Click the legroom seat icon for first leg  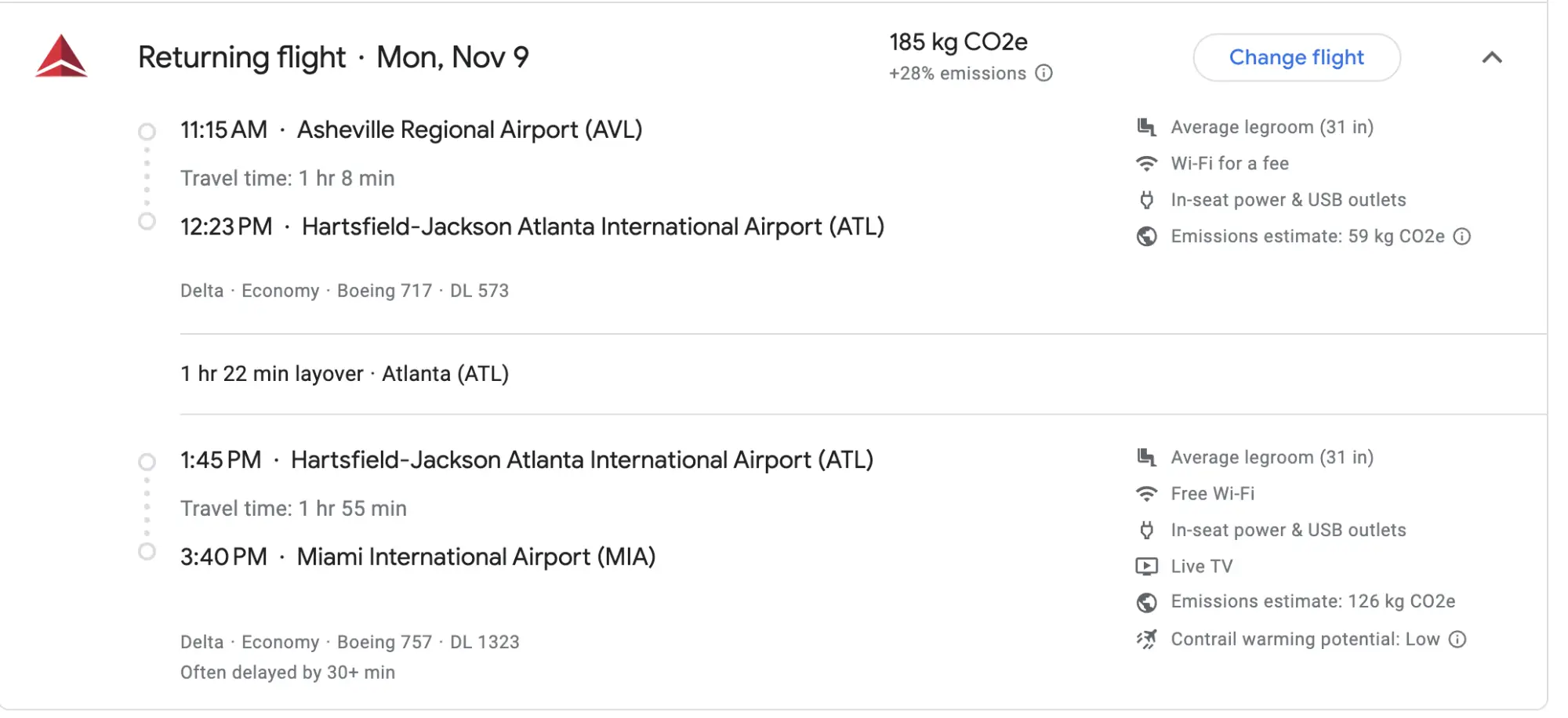click(1146, 127)
